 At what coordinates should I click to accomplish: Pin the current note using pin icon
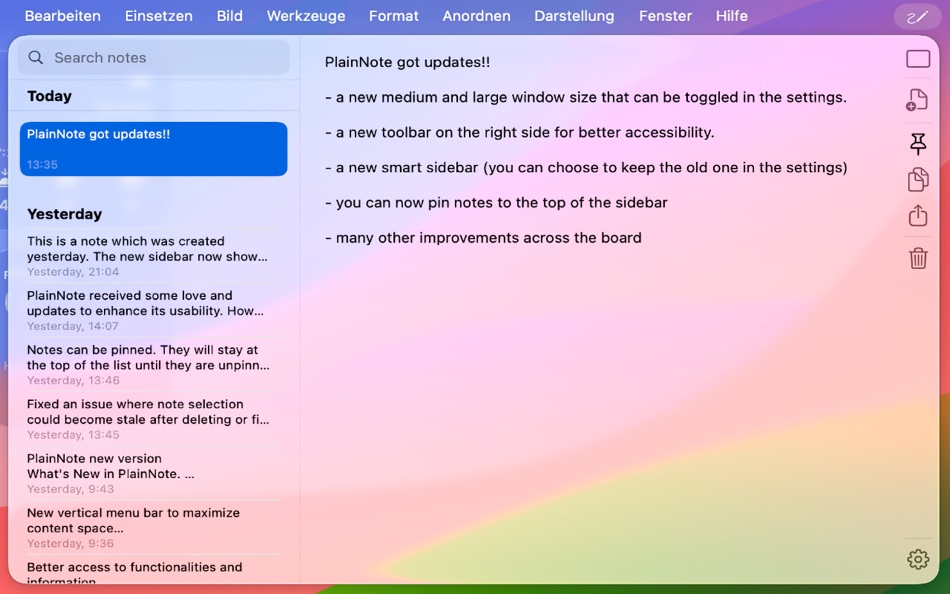(918, 144)
